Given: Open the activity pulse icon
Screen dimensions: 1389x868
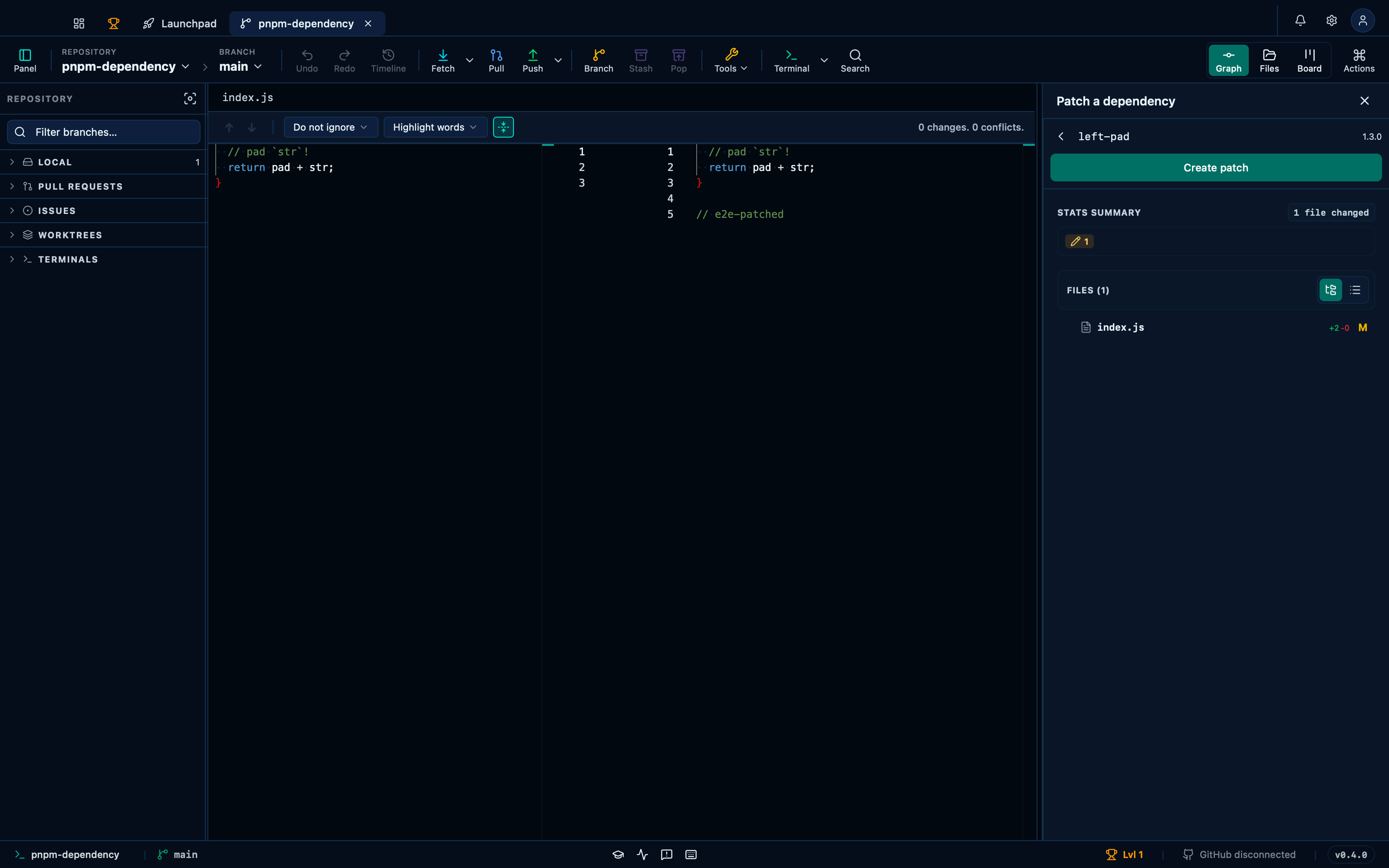Looking at the screenshot, I should 642,854.
